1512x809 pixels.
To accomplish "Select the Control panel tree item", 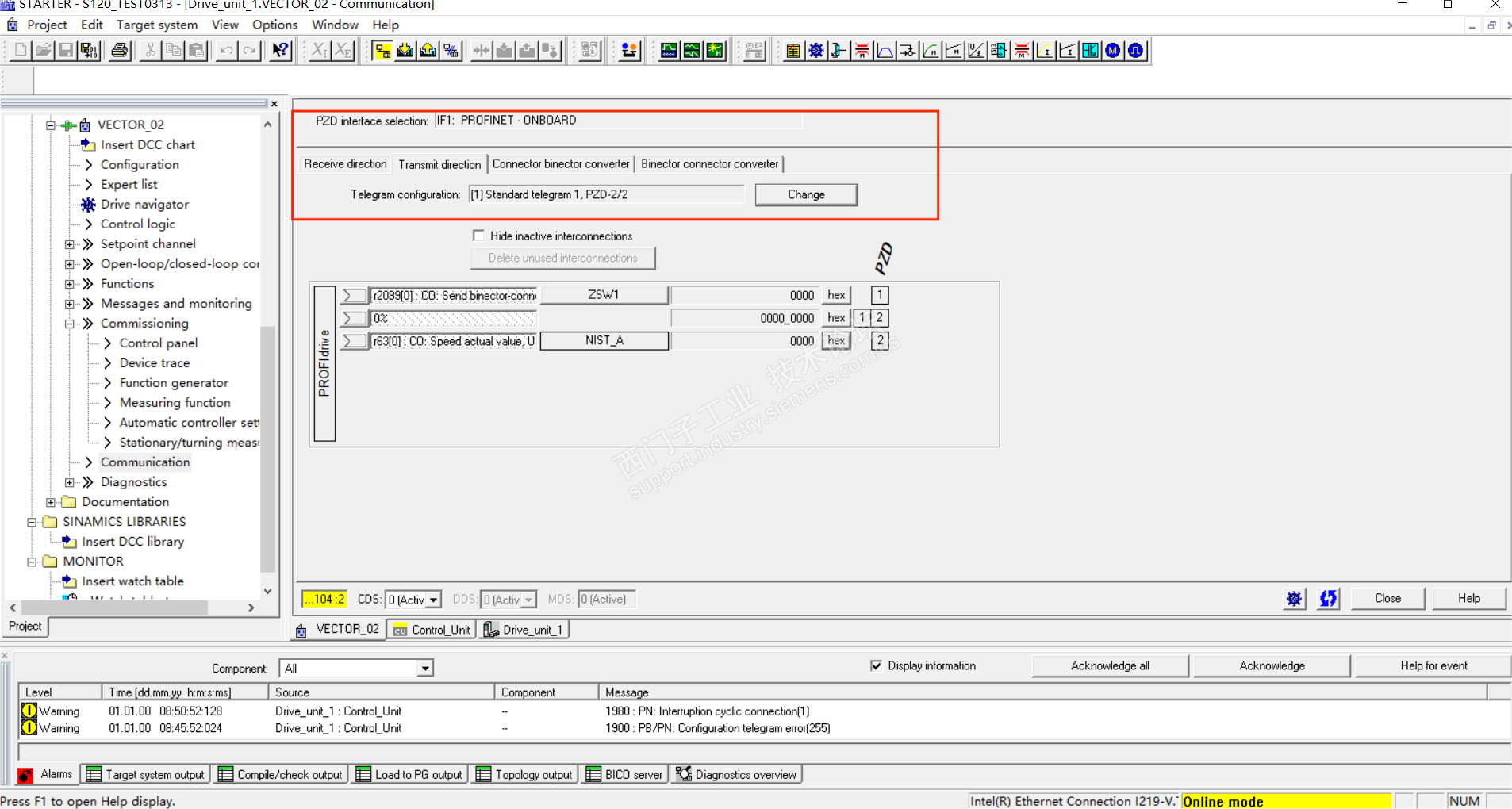I will (x=159, y=343).
